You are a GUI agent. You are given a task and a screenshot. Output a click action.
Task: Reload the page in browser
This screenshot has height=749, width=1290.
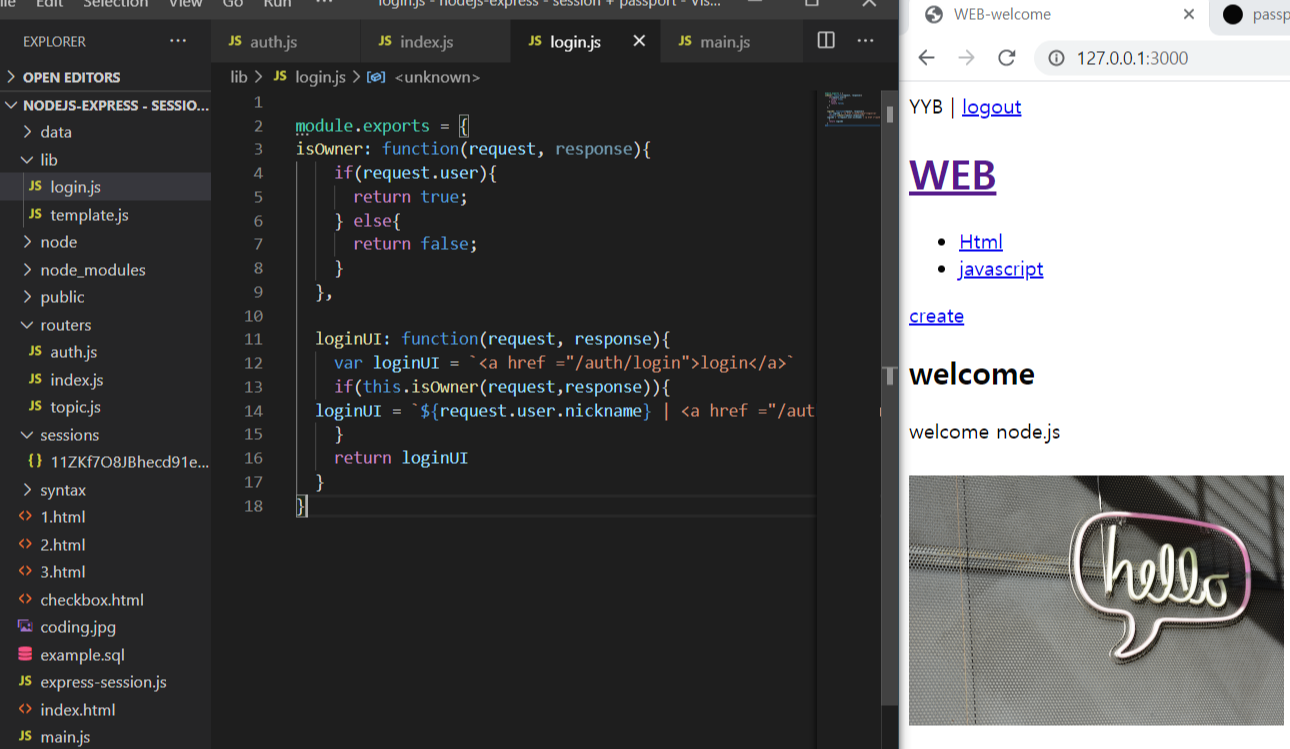pyautogui.click(x=1007, y=58)
